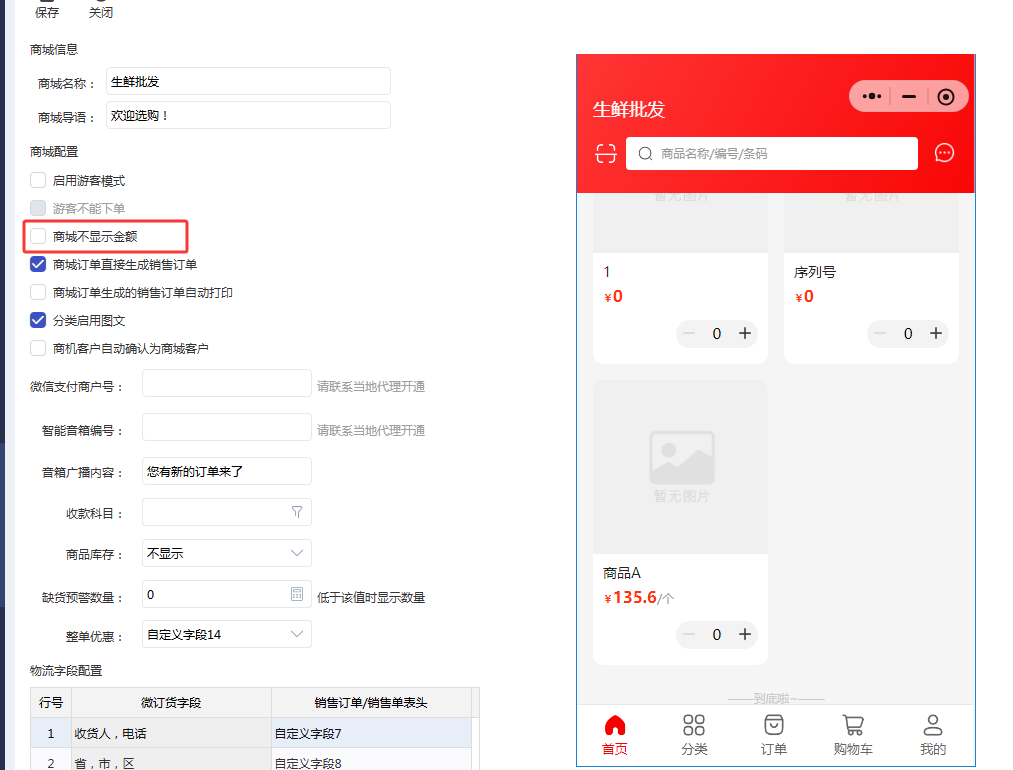Expand the 商品库存 dropdown
The image size is (1013, 770).
[x=297, y=553]
